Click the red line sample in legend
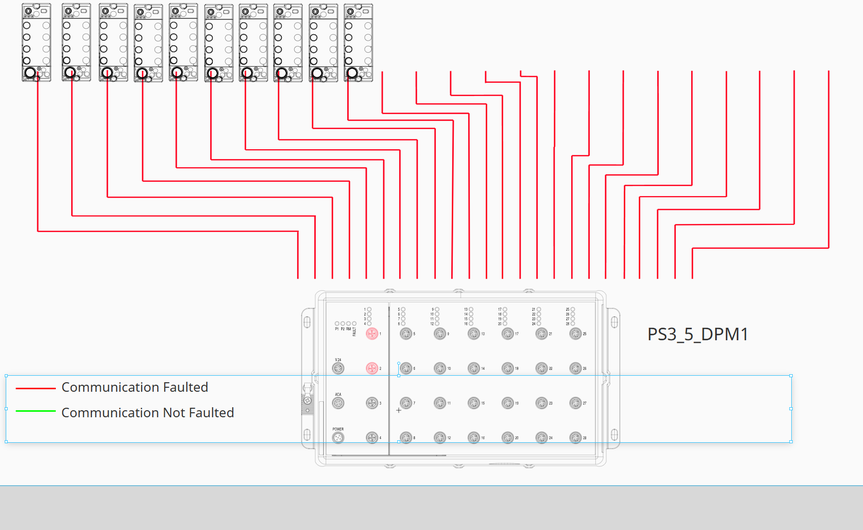 point(36,388)
